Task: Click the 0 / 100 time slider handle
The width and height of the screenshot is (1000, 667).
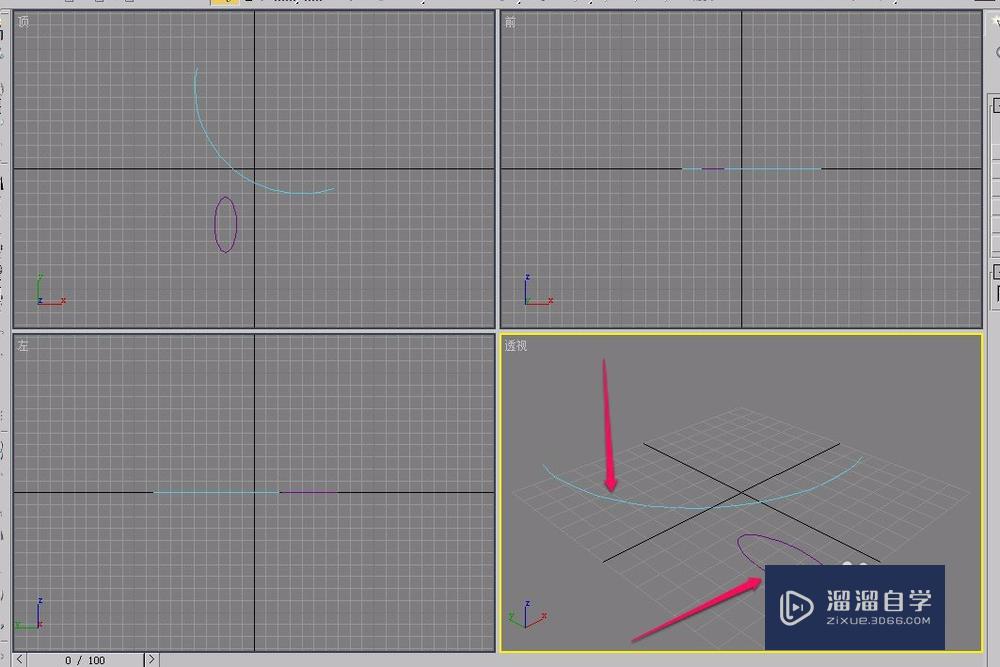Action: pos(85,660)
